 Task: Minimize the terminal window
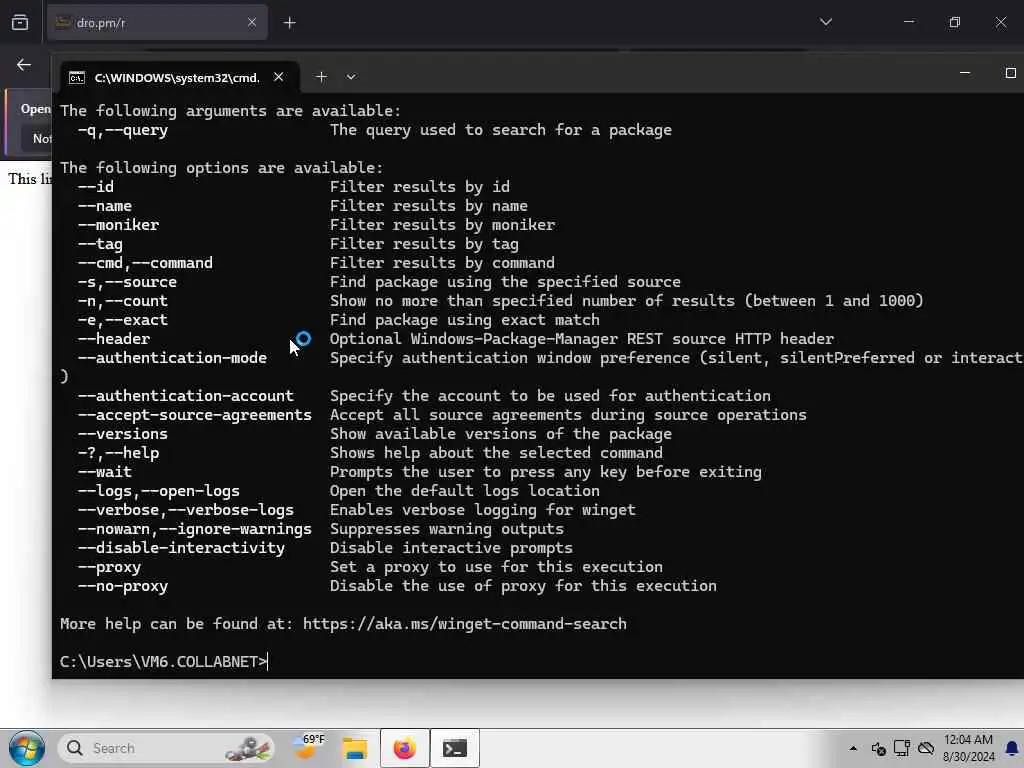(x=965, y=73)
